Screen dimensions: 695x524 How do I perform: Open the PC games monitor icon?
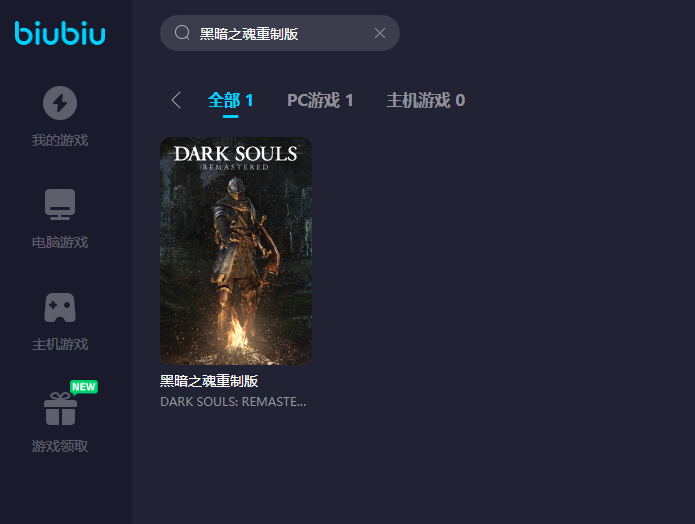(x=60, y=204)
